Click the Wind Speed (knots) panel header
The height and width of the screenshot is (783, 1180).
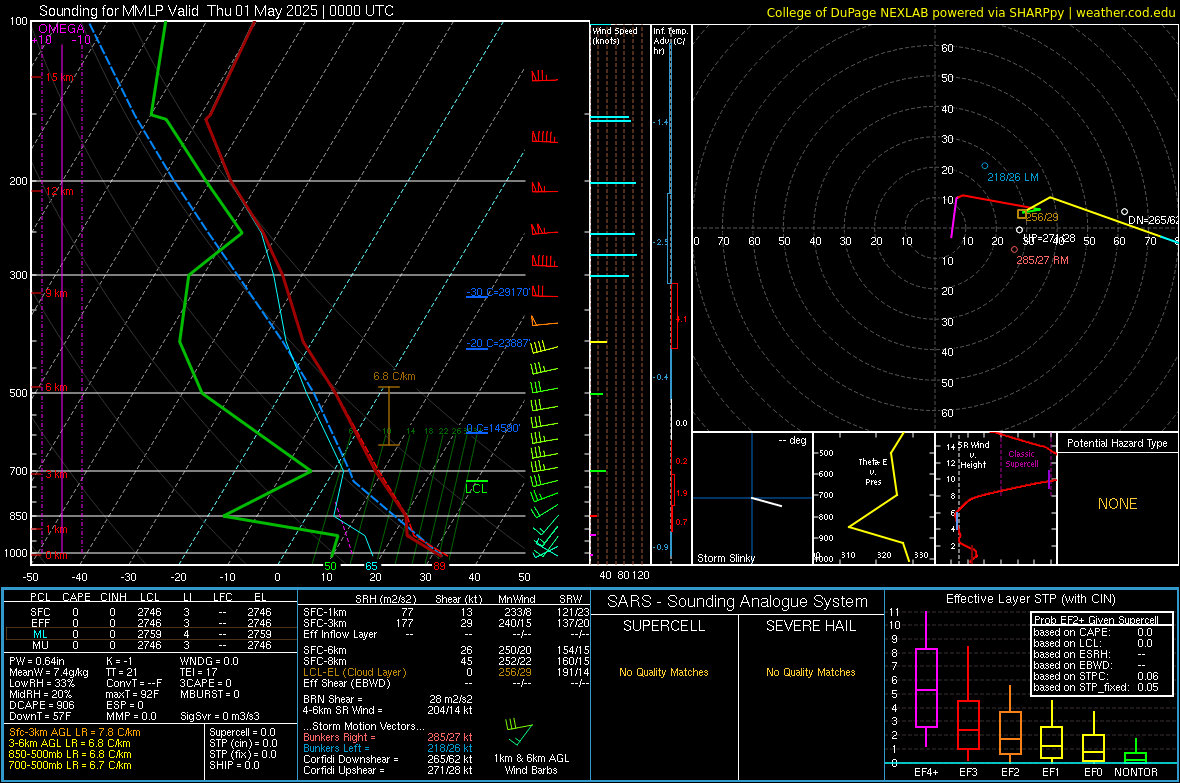614,35
